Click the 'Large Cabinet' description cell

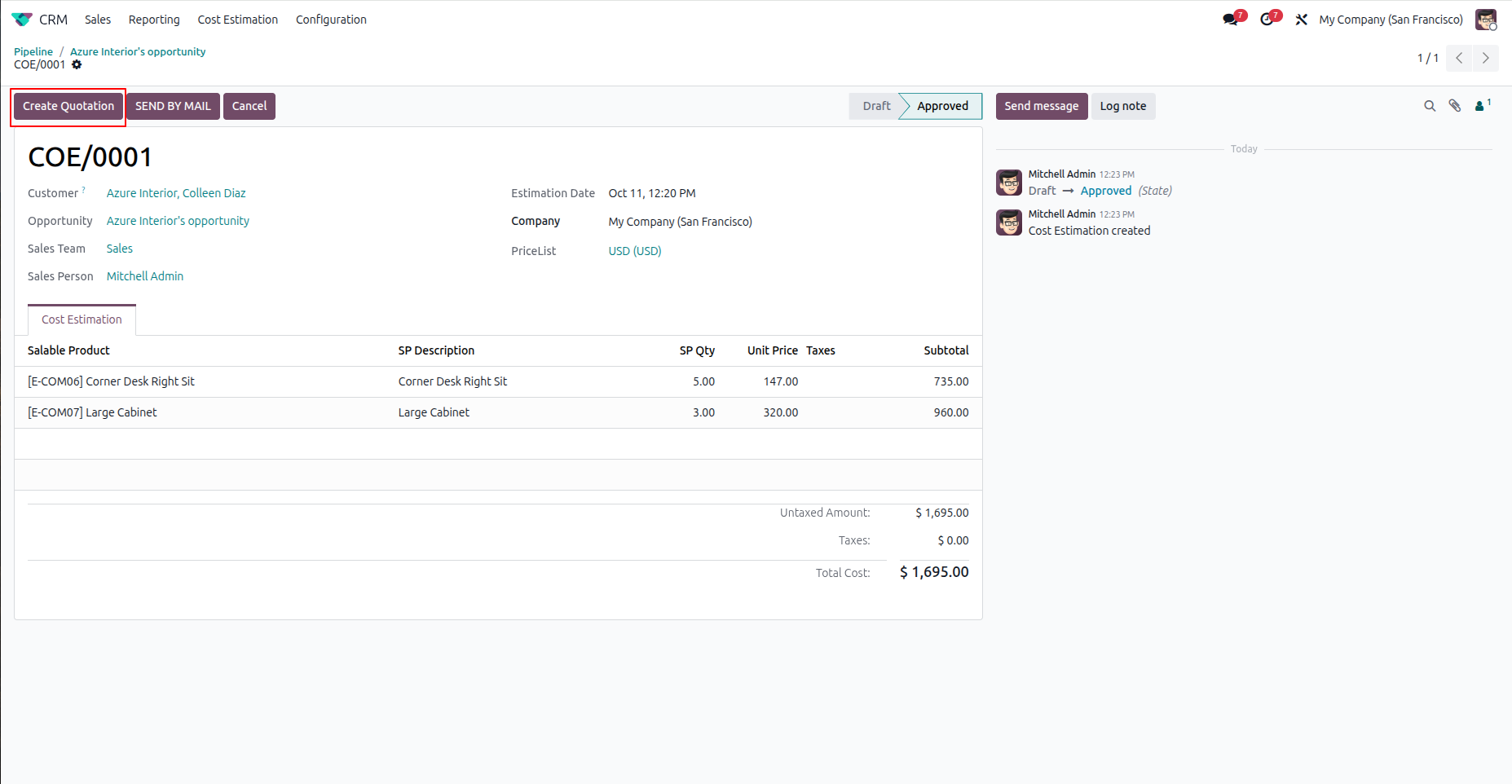click(434, 412)
